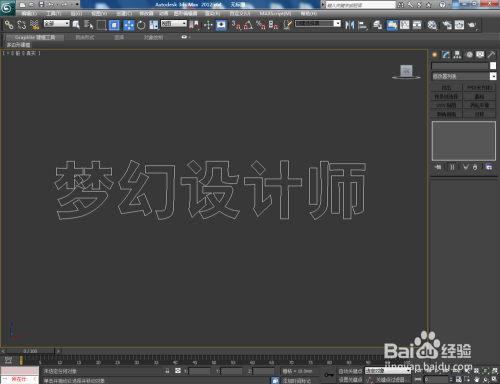This screenshot has width=500, height=384.
Task: Open the named selection sets dropdown
Action: 318,24
